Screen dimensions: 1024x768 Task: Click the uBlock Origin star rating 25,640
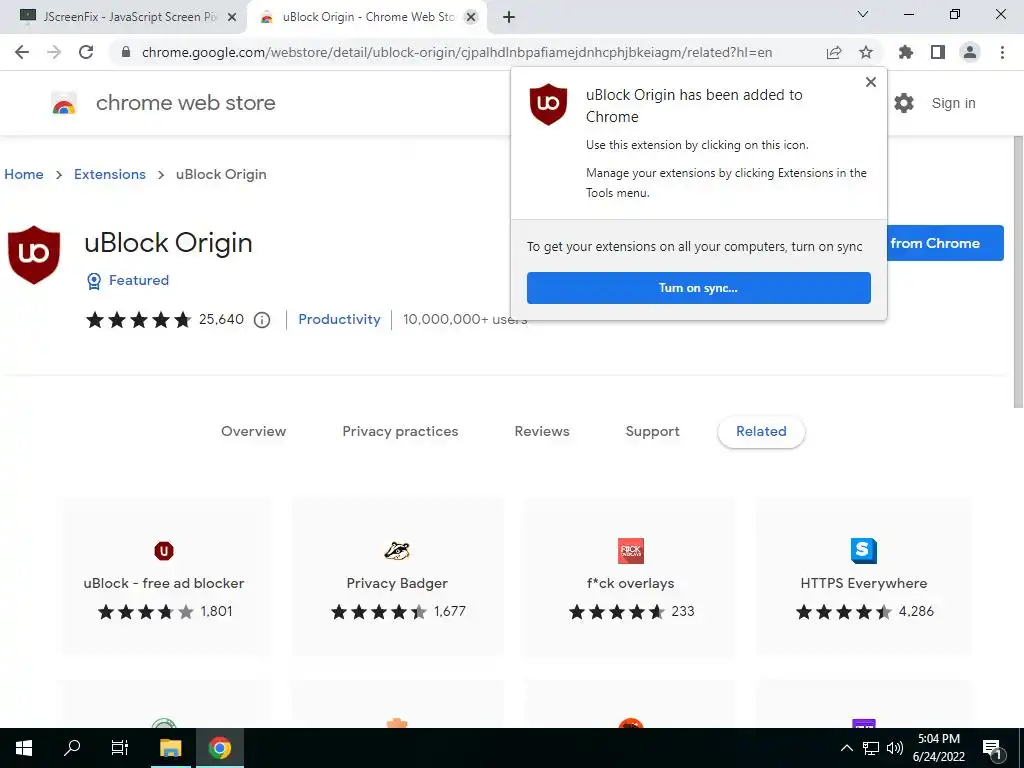coord(165,319)
